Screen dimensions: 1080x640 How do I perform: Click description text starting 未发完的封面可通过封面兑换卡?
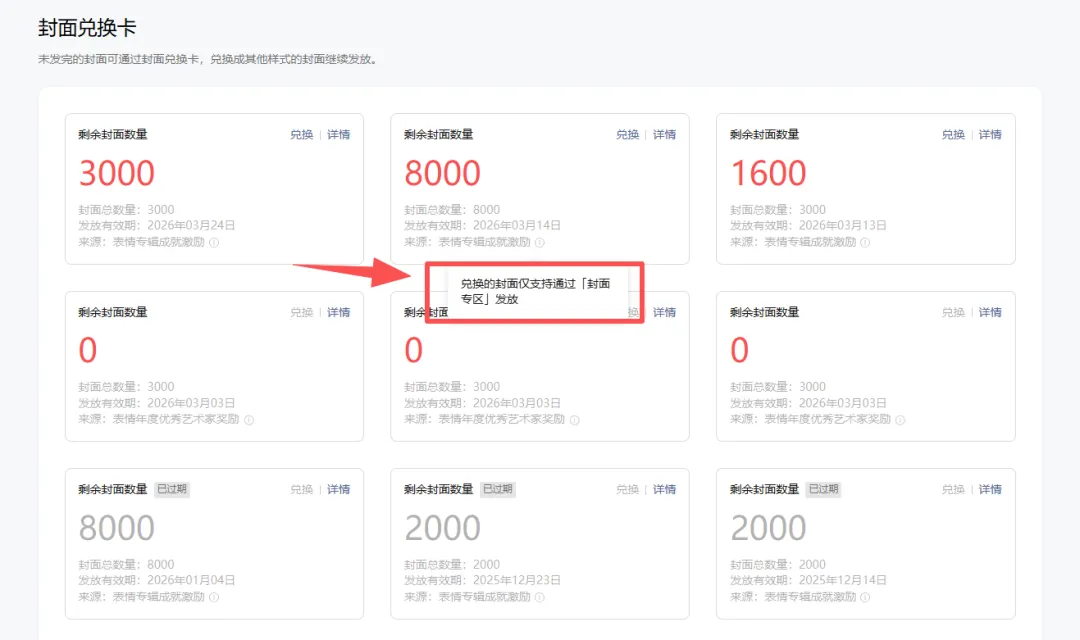coord(209,59)
